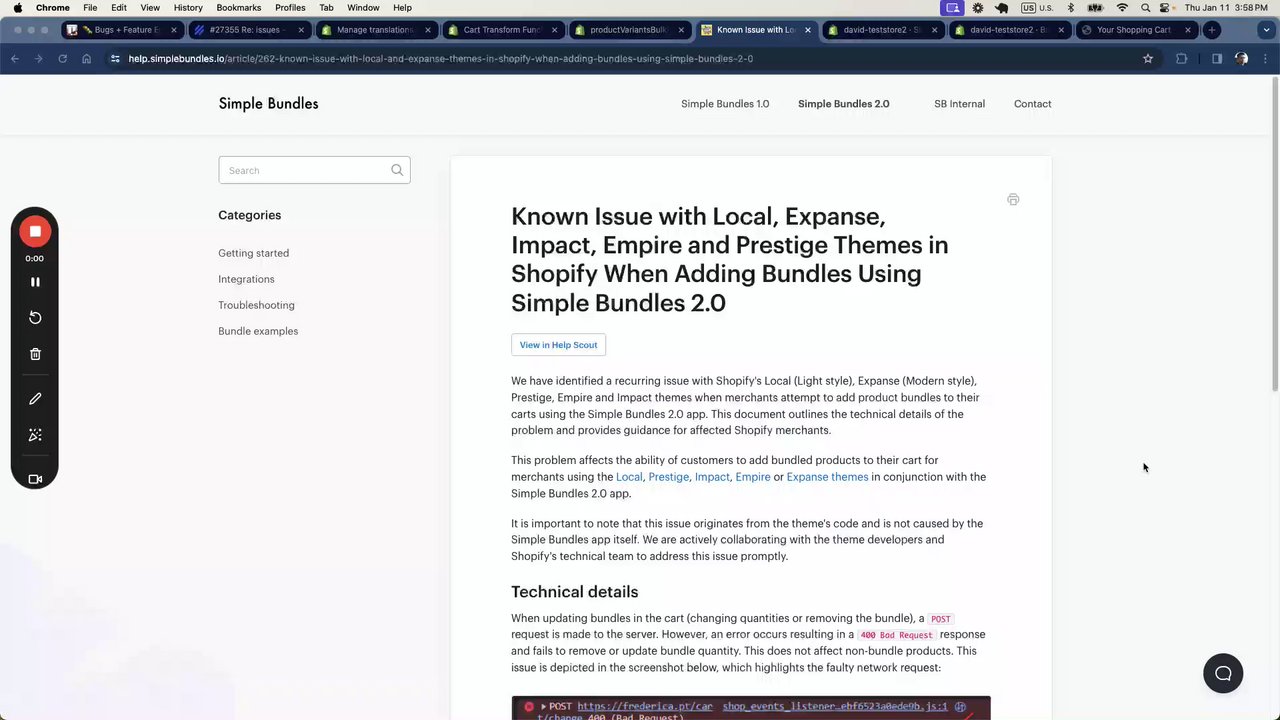Open the effects wand icon in recorder
The width and height of the screenshot is (1280, 720).
35,435
